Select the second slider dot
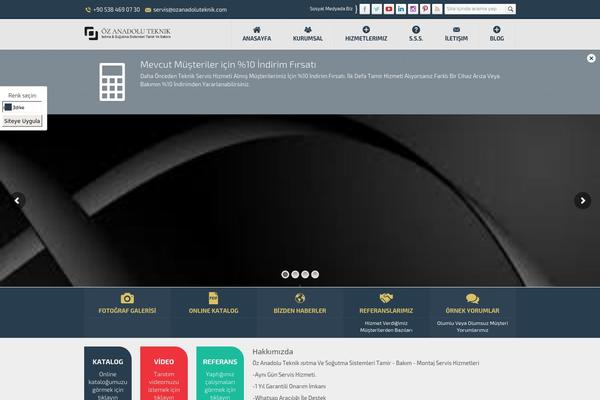 tap(295, 274)
